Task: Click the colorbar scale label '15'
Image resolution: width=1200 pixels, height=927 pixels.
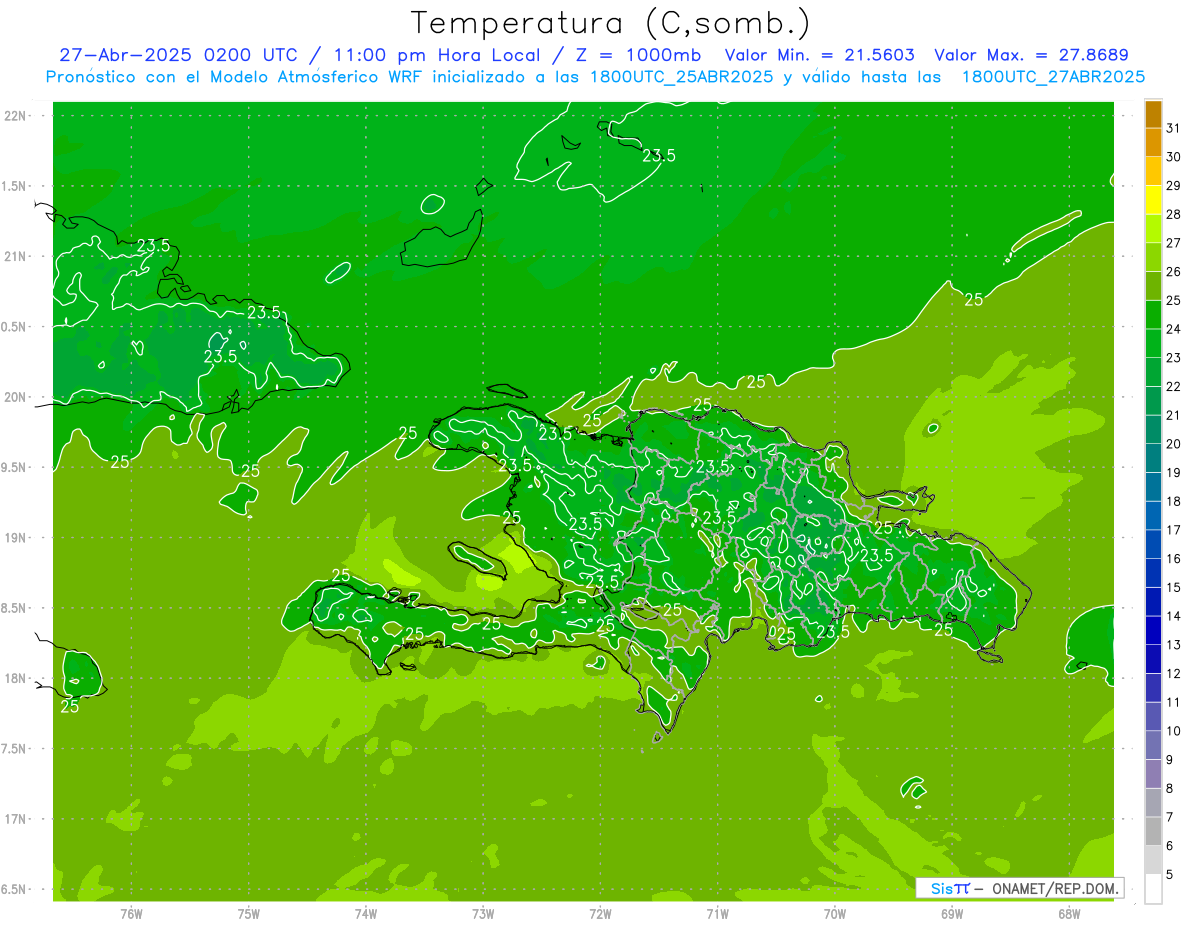Action: coord(1174,587)
